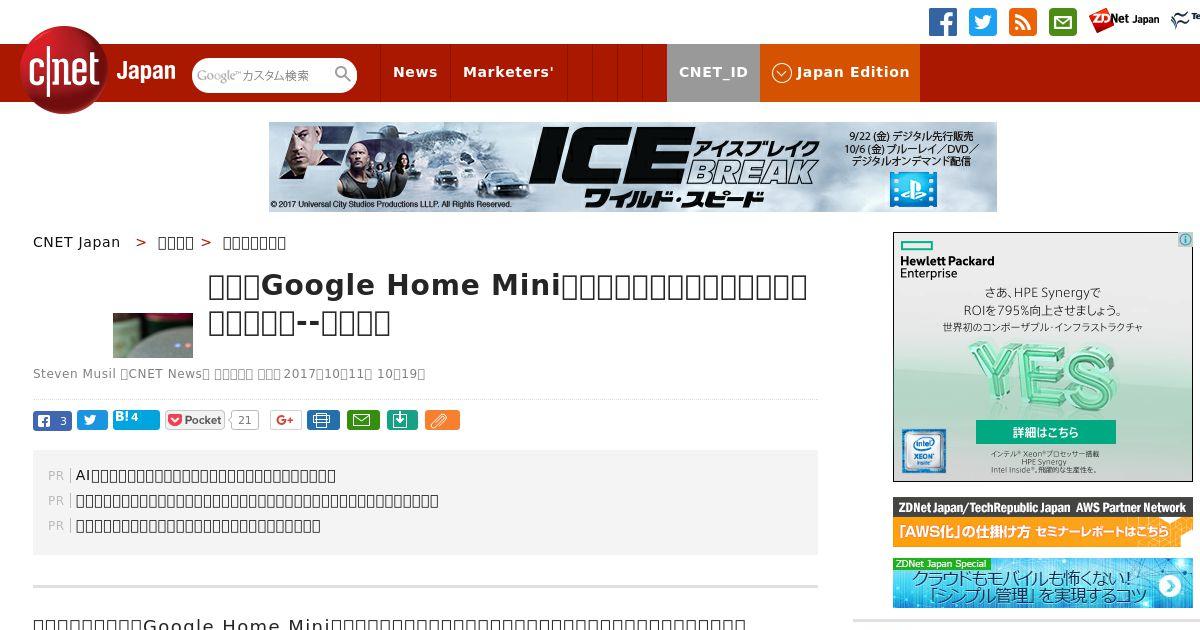
Task: Open the orange RSS feed icon
Action: pyautogui.click(x=1023, y=22)
